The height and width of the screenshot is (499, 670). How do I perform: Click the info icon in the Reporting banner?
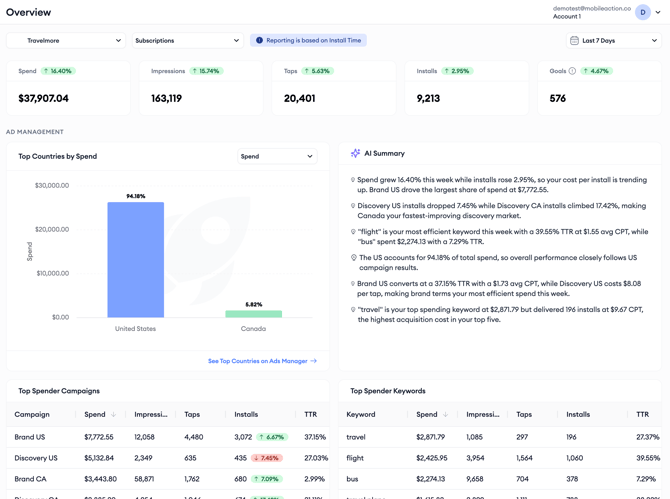point(259,40)
